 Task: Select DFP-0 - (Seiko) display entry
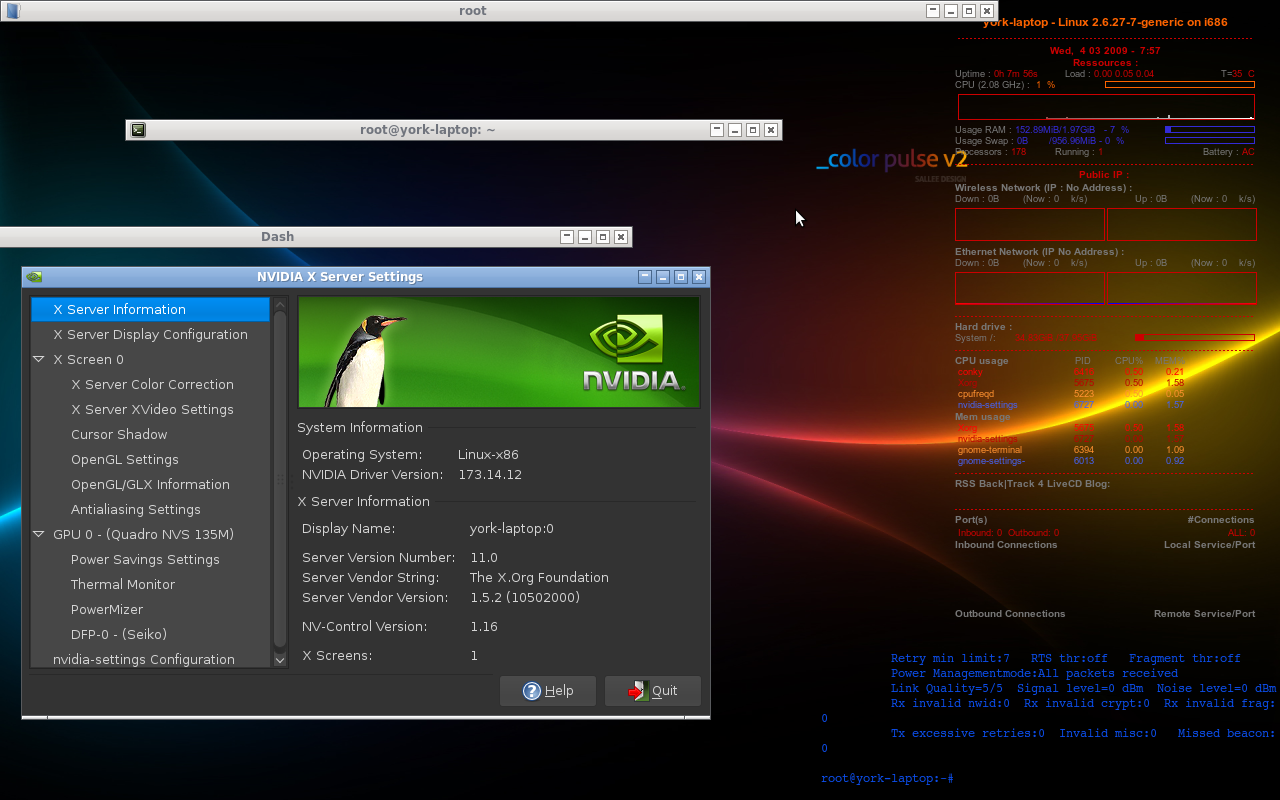119,634
